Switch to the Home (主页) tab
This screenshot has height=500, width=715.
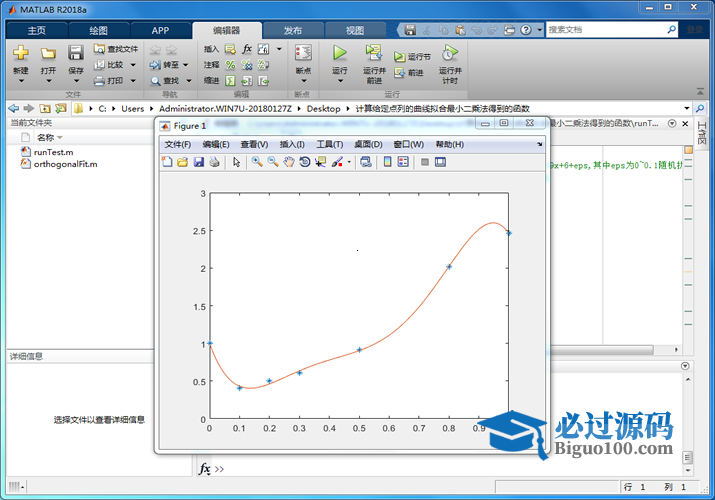36,31
